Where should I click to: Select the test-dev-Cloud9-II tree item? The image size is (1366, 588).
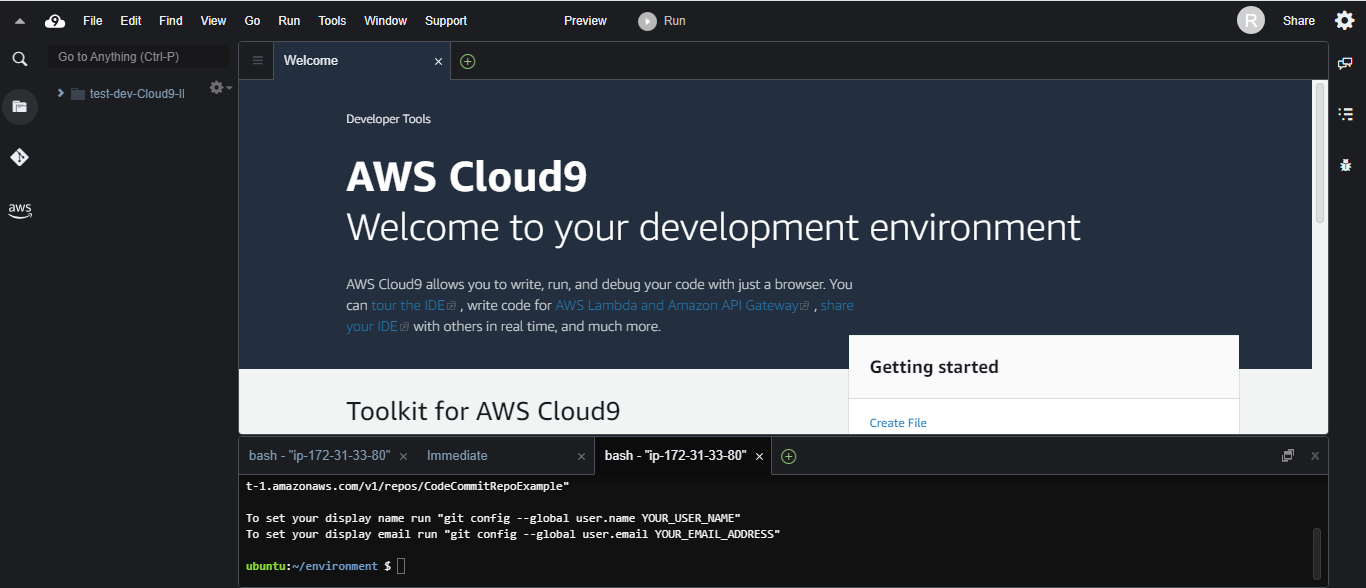tap(137, 94)
